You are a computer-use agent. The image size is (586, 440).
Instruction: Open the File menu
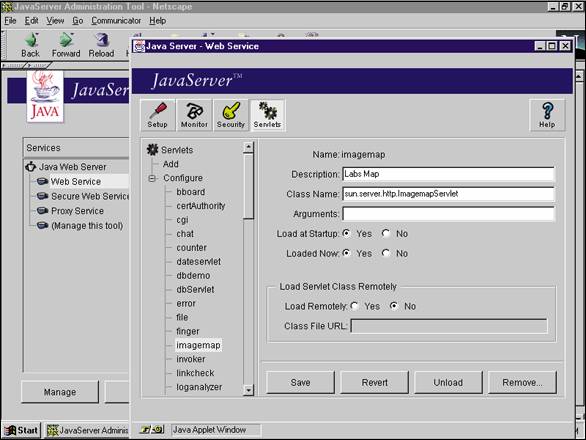point(10,21)
